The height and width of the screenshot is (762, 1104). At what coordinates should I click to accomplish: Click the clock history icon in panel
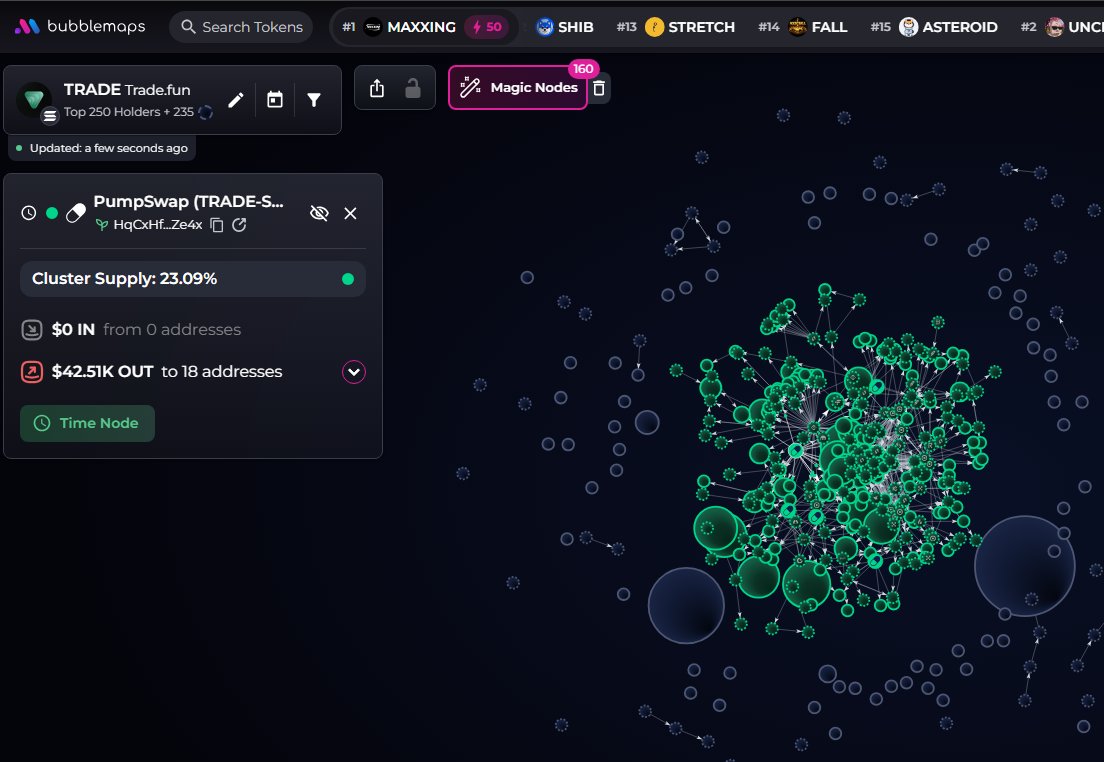(x=29, y=213)
